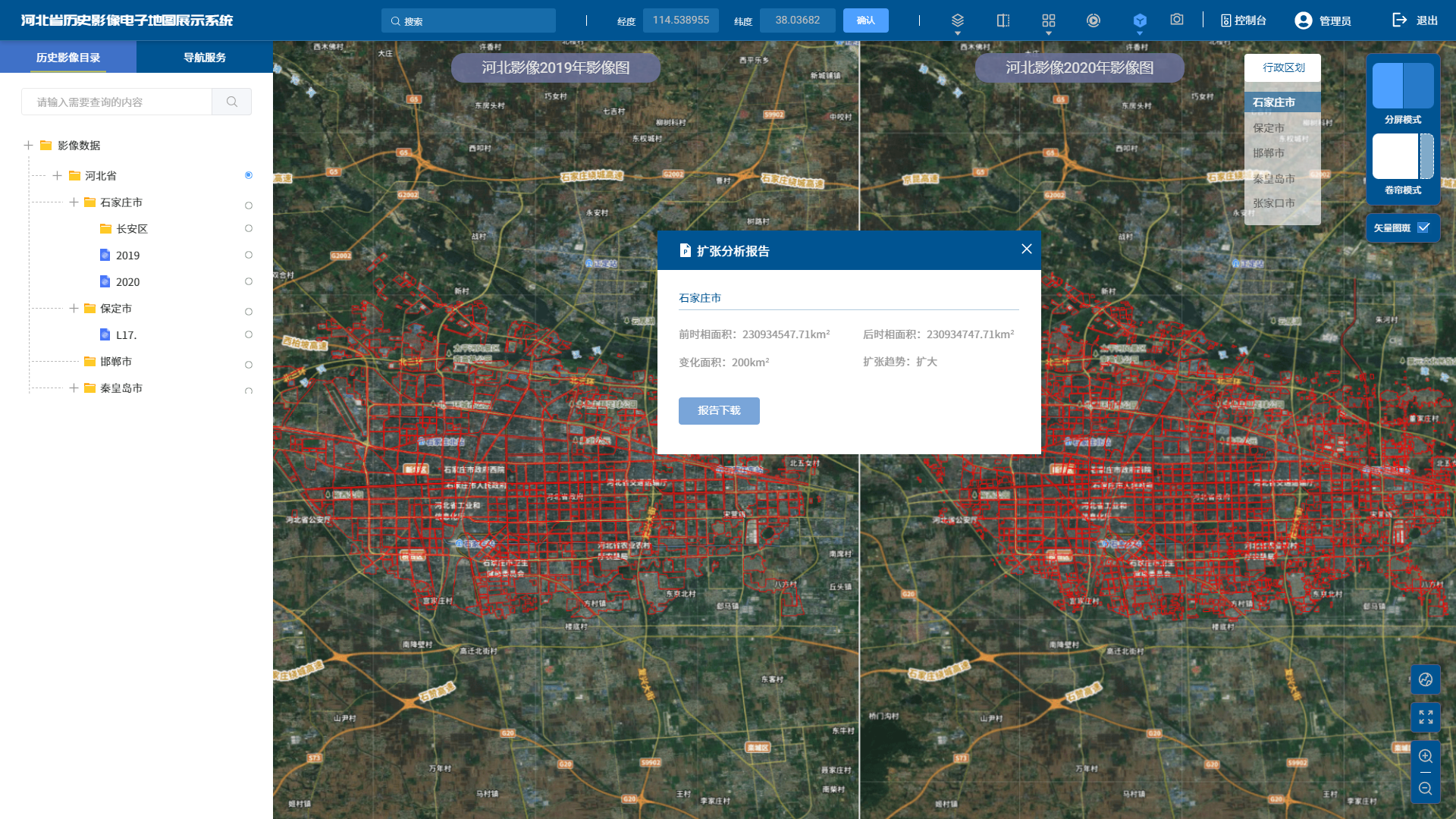Click the 报告下载 button
The image size is (1456, 819).
(718, 410)
